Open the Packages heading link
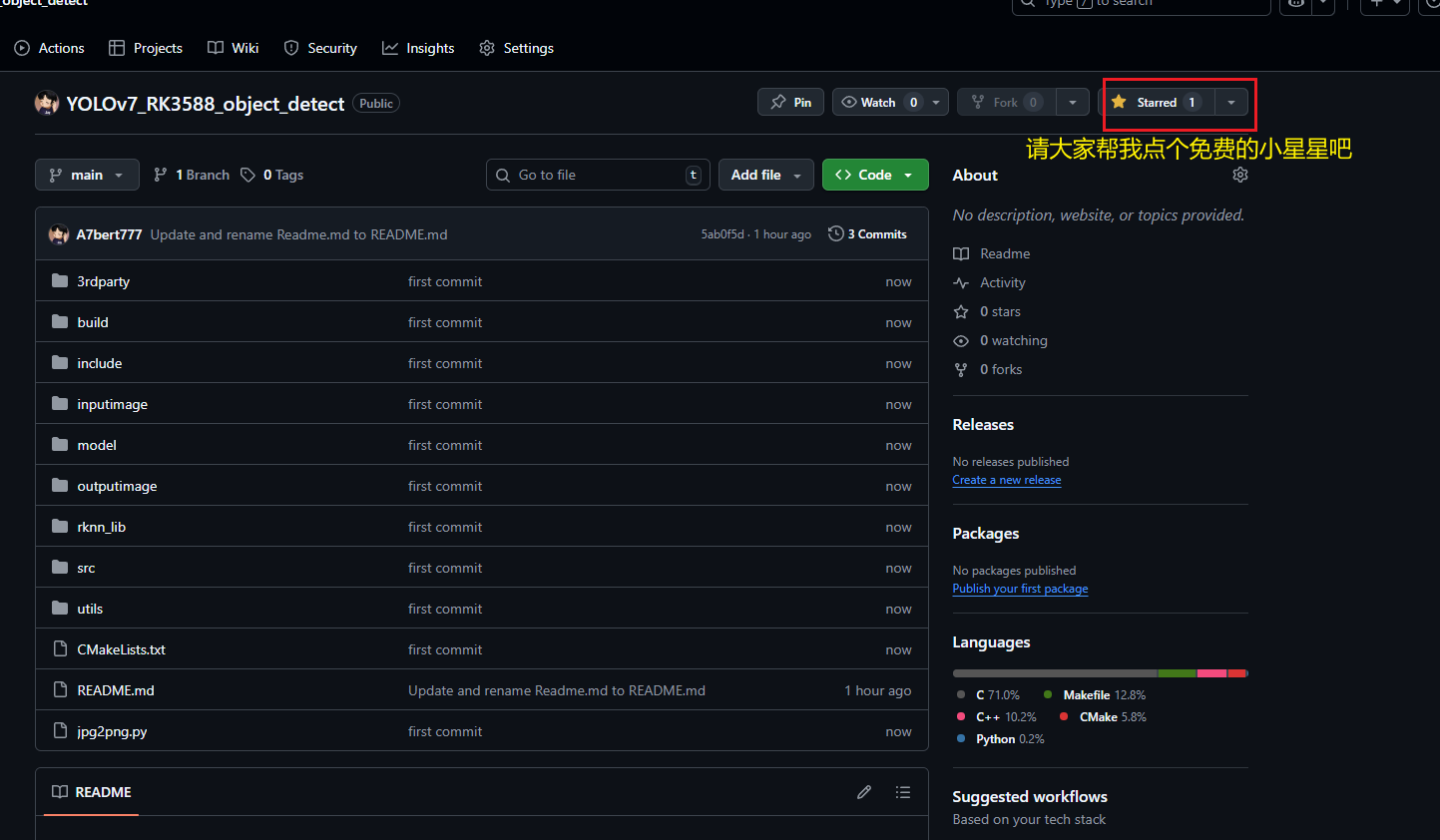Screen dimensions: 1440x840 [x=986, y=533]
